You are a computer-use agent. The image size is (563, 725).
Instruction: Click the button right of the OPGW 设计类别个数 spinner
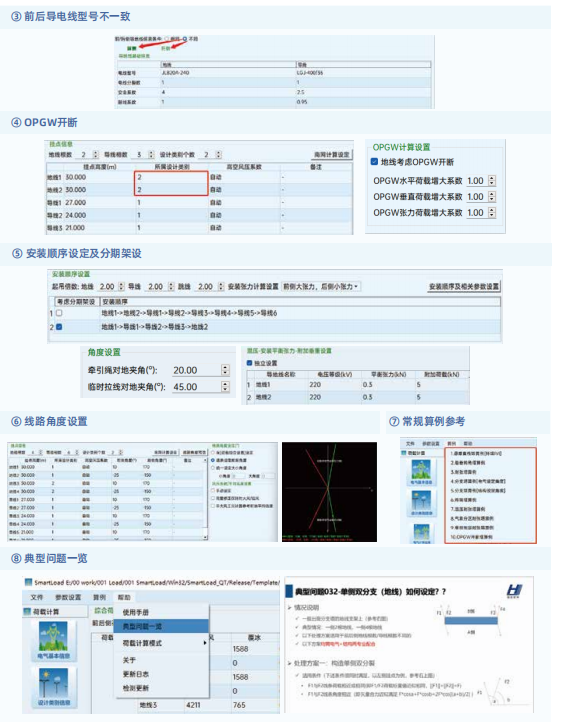click(332, 154)
